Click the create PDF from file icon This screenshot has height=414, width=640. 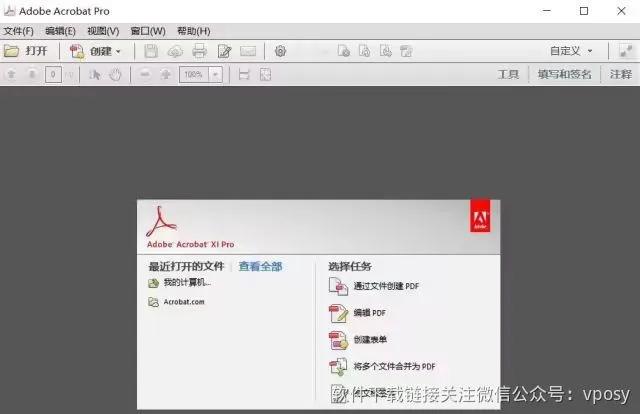[x=338, y=286]
